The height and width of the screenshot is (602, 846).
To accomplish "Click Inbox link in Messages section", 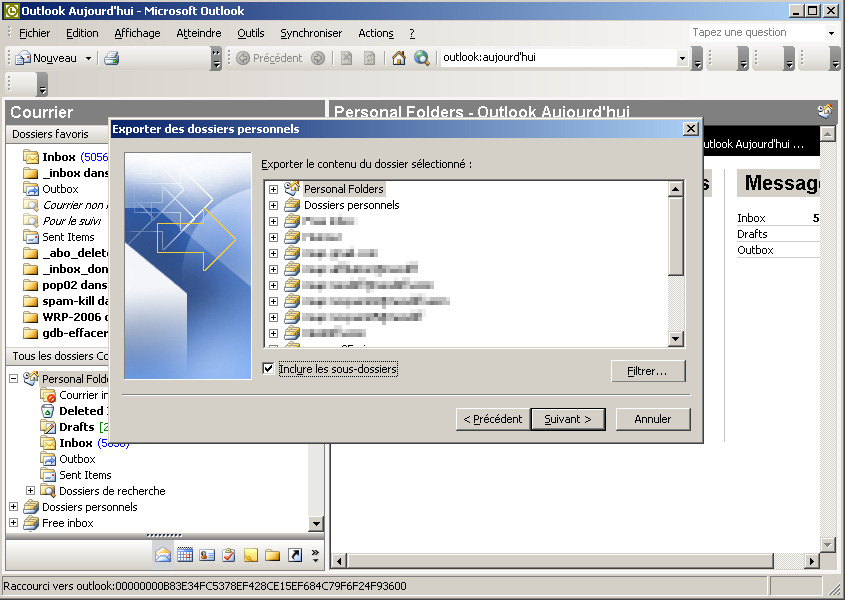I will point(751,218).
